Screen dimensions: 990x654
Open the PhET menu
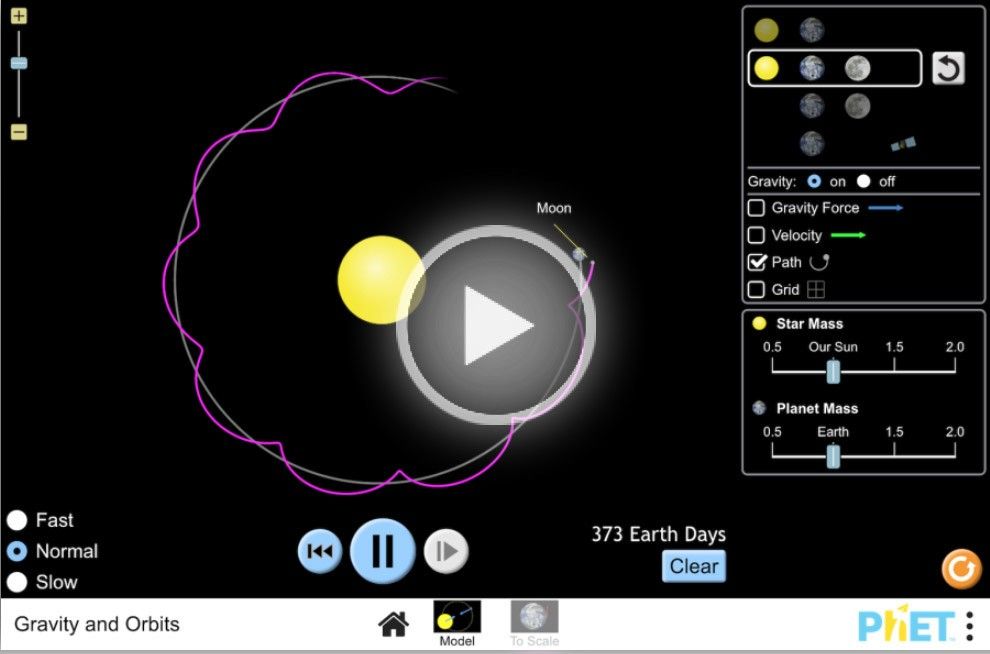(x=971, y=624)
